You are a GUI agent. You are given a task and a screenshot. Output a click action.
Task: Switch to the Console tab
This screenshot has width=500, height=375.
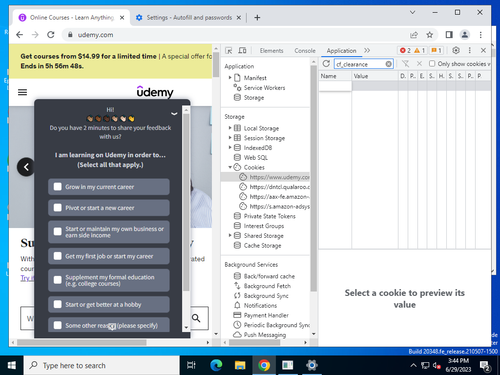pyautogui.click(x=305, y=51)
